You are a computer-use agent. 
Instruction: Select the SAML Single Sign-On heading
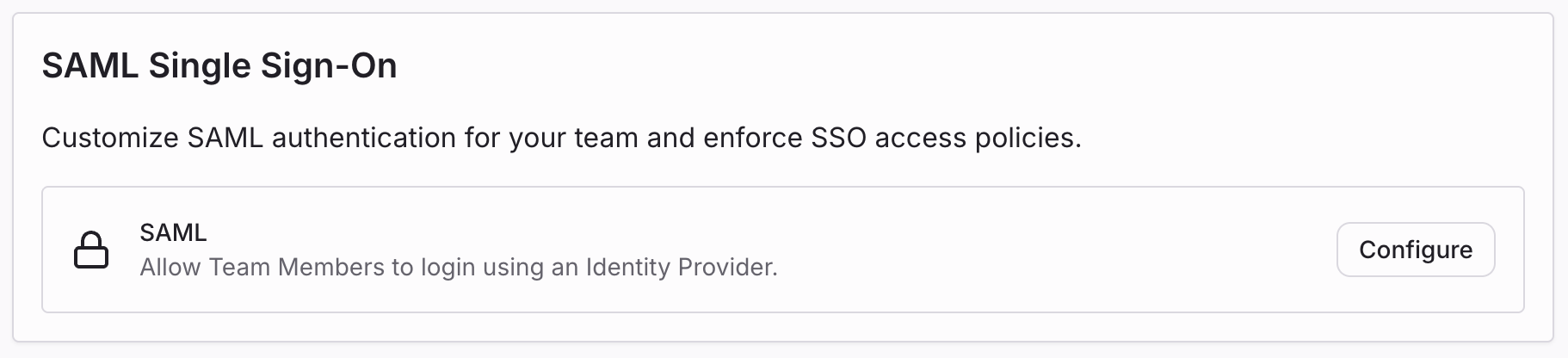219,66
